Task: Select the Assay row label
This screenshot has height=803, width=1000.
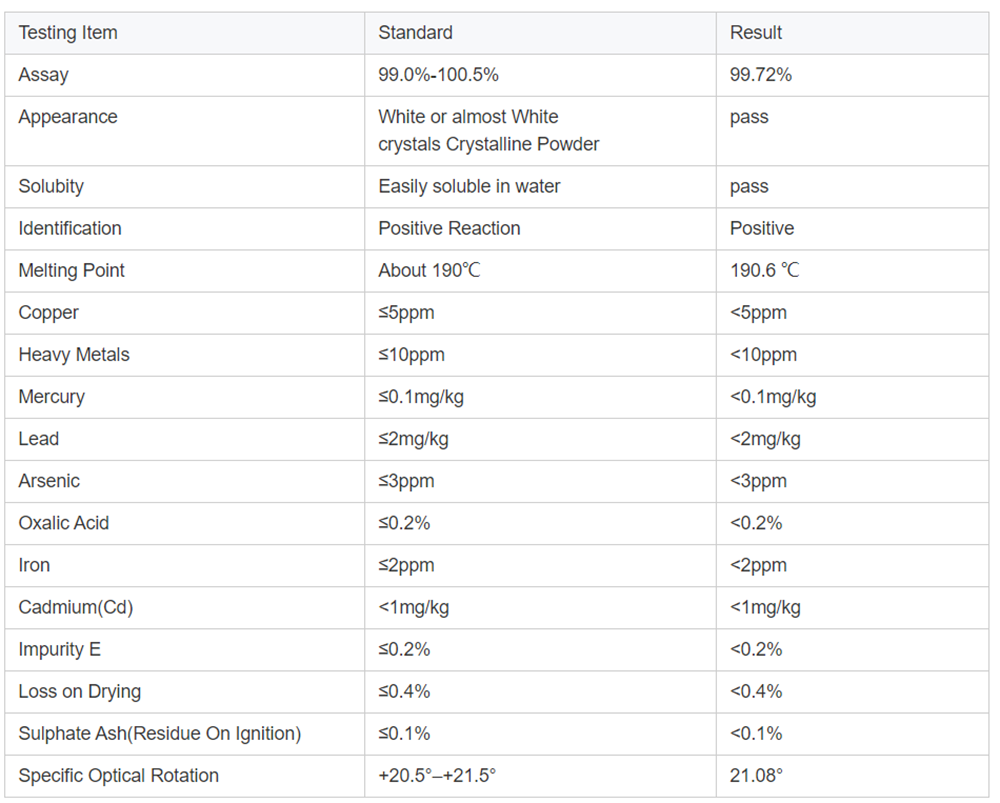Action: (43, 75)
